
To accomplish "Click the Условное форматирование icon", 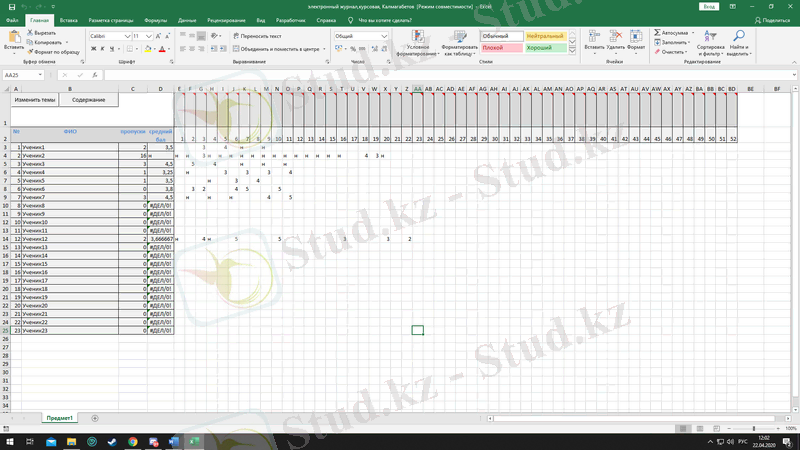I will coord(418,36).
